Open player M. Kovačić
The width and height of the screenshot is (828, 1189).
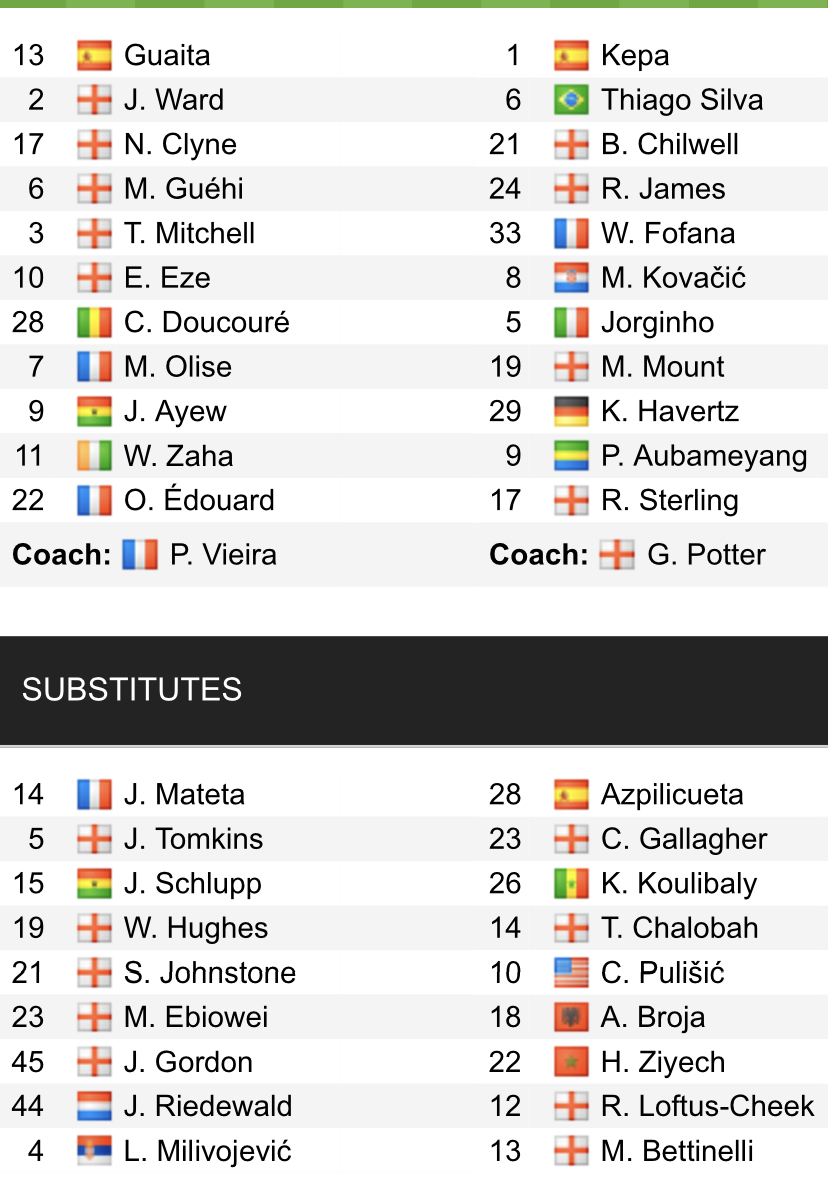pos(673,278)
